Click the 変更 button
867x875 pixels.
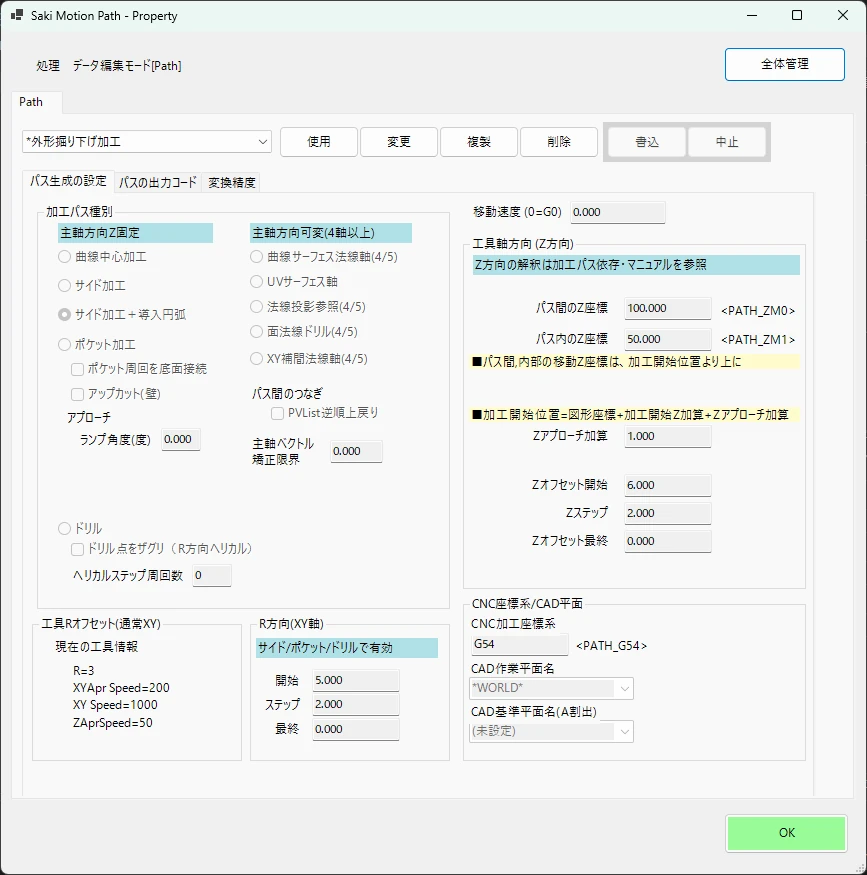pyautogui.click(x=399, y=142)
